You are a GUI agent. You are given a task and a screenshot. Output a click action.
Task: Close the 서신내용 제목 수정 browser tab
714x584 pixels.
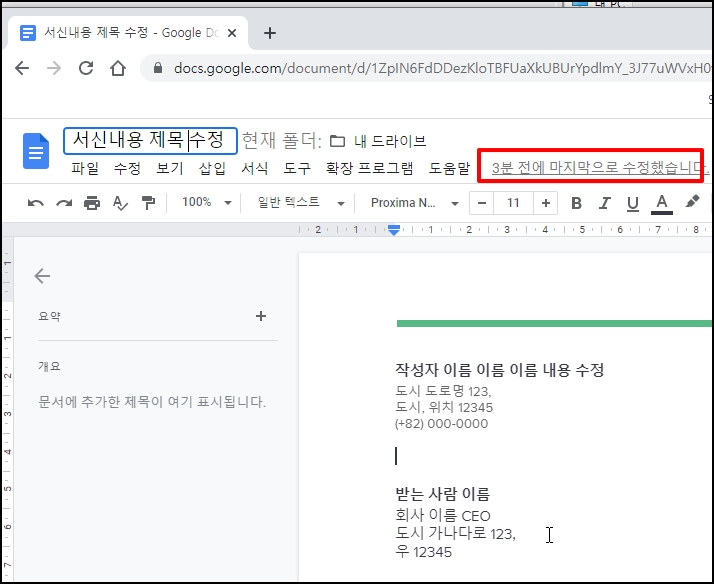point(232,33)
